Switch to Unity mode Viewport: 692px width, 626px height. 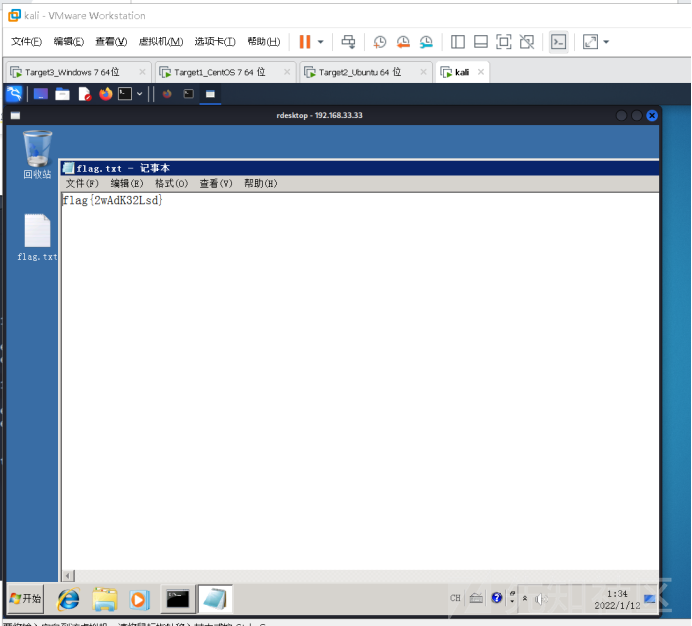527,42
